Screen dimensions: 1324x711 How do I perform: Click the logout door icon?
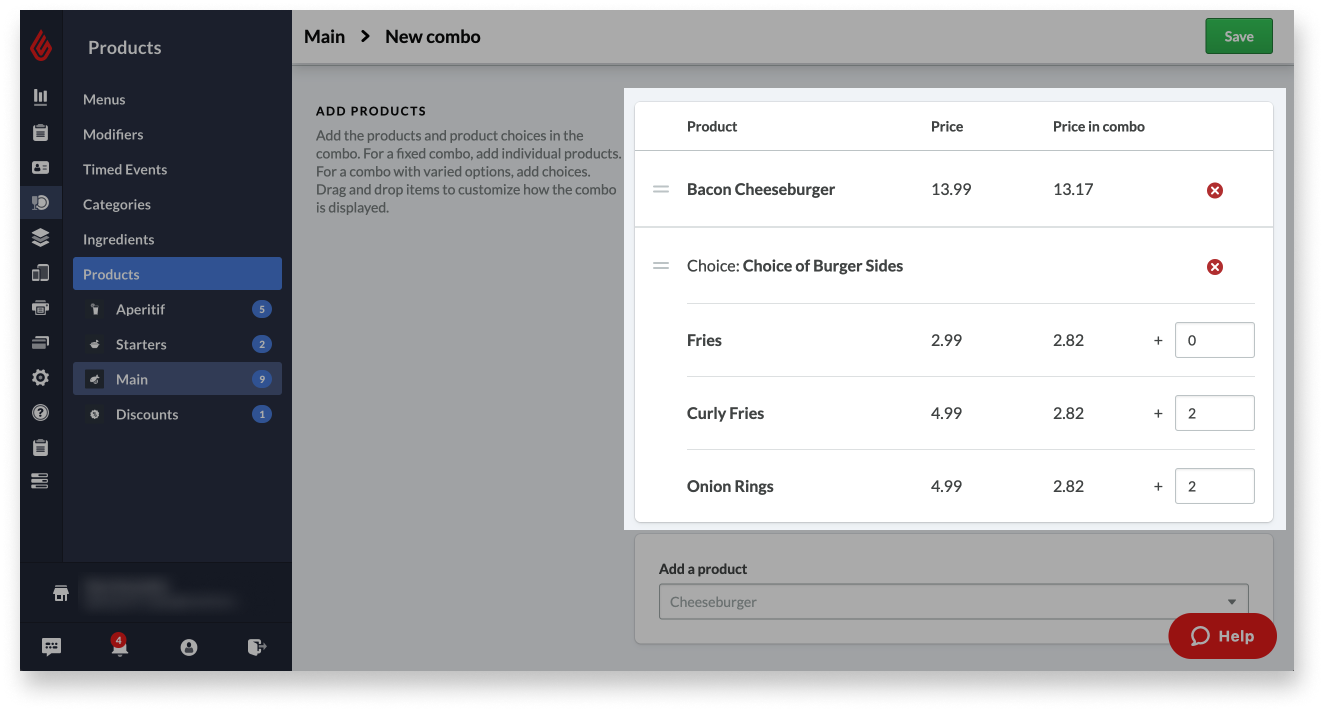(257, 647)
